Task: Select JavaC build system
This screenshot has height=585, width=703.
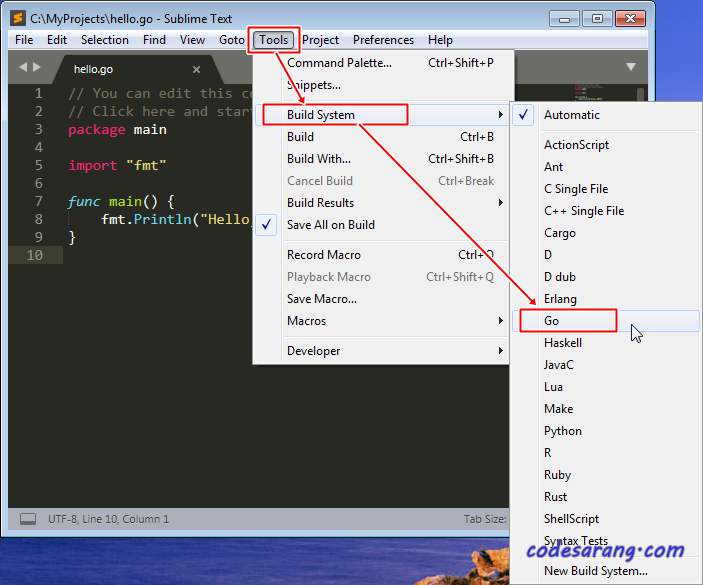Action: (x=606, y=364)
